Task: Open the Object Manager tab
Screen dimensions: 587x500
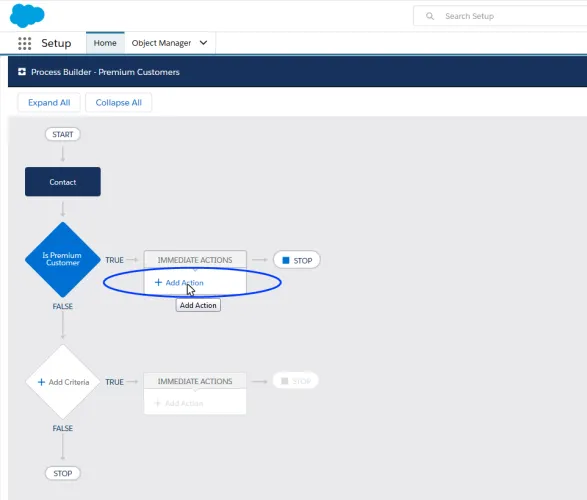Action: tap(161, 43)
